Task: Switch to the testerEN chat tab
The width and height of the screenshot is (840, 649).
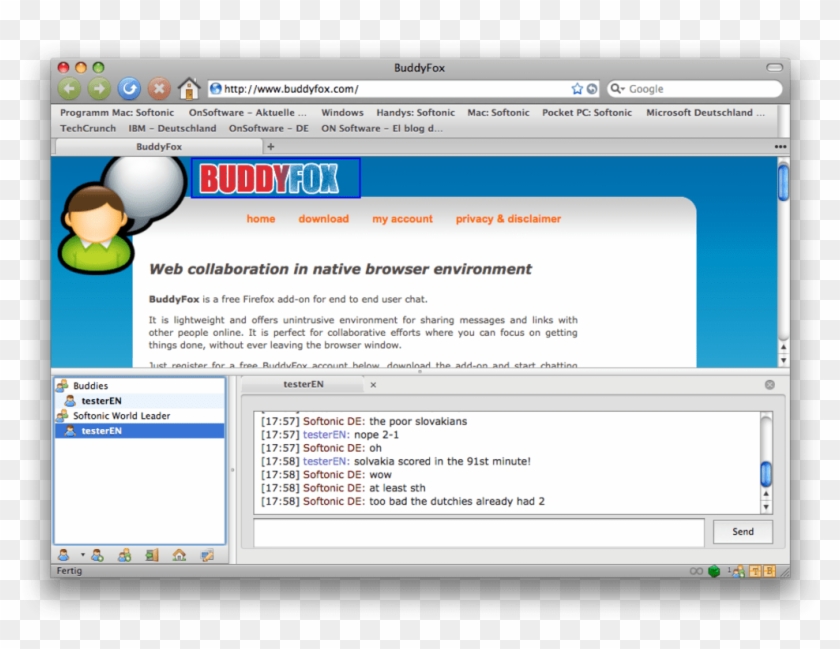Action: 303,384
